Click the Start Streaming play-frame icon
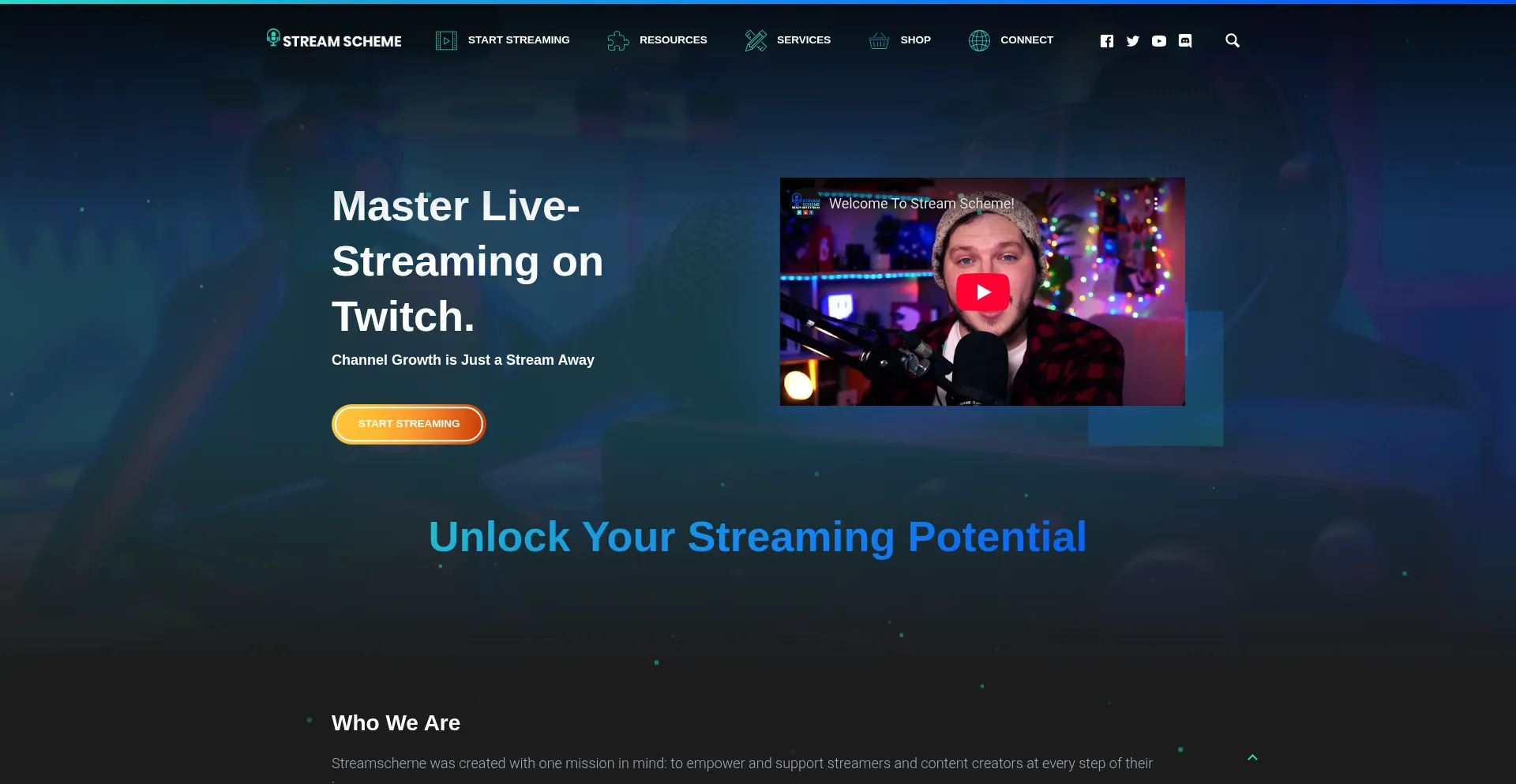The height and width of the screenshot is (784, 1516). coord(446,40)
